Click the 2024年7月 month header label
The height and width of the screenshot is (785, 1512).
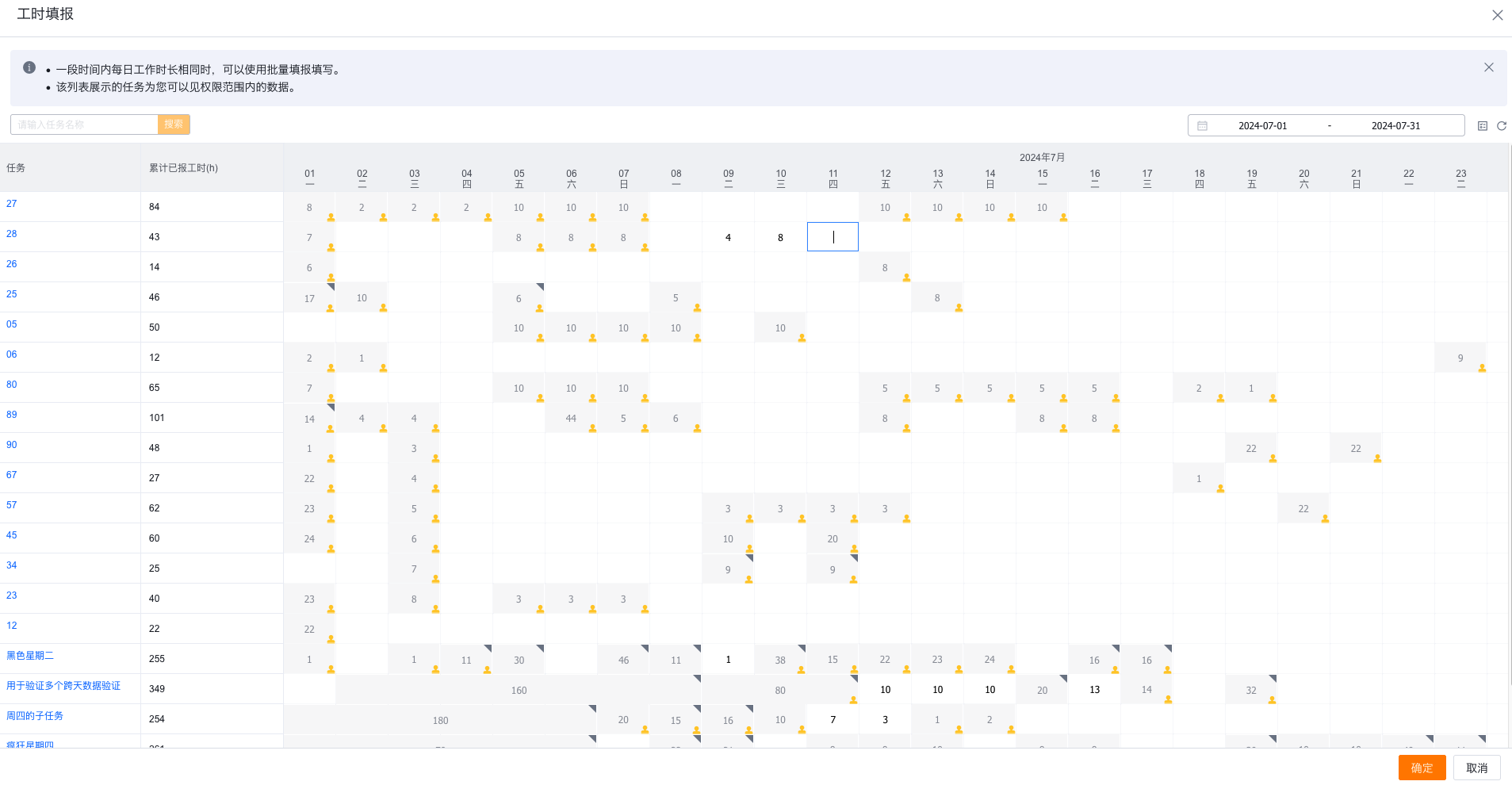tap(1042, 158)
